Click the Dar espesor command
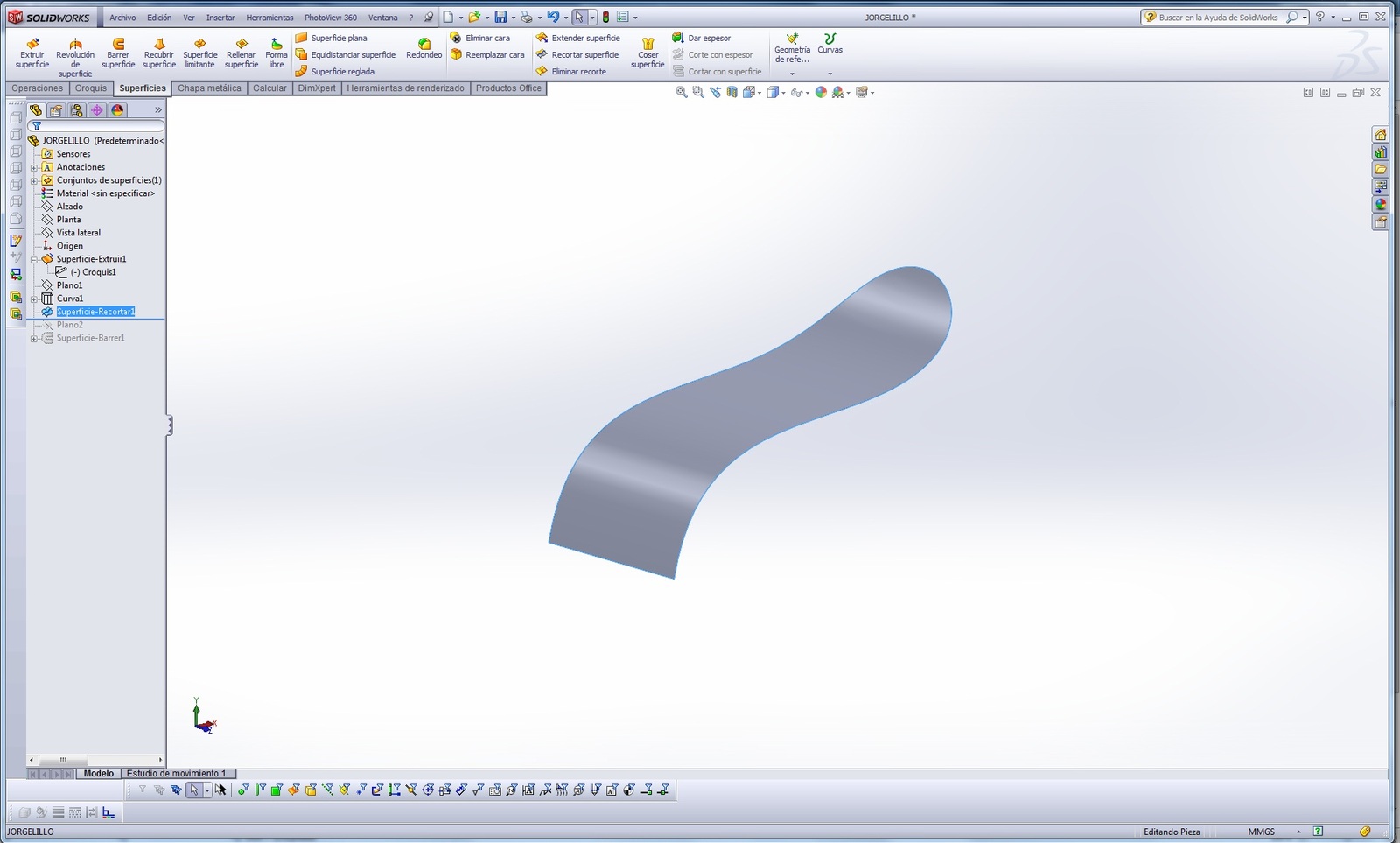1400x843 pixels. (x=708, y=38)
